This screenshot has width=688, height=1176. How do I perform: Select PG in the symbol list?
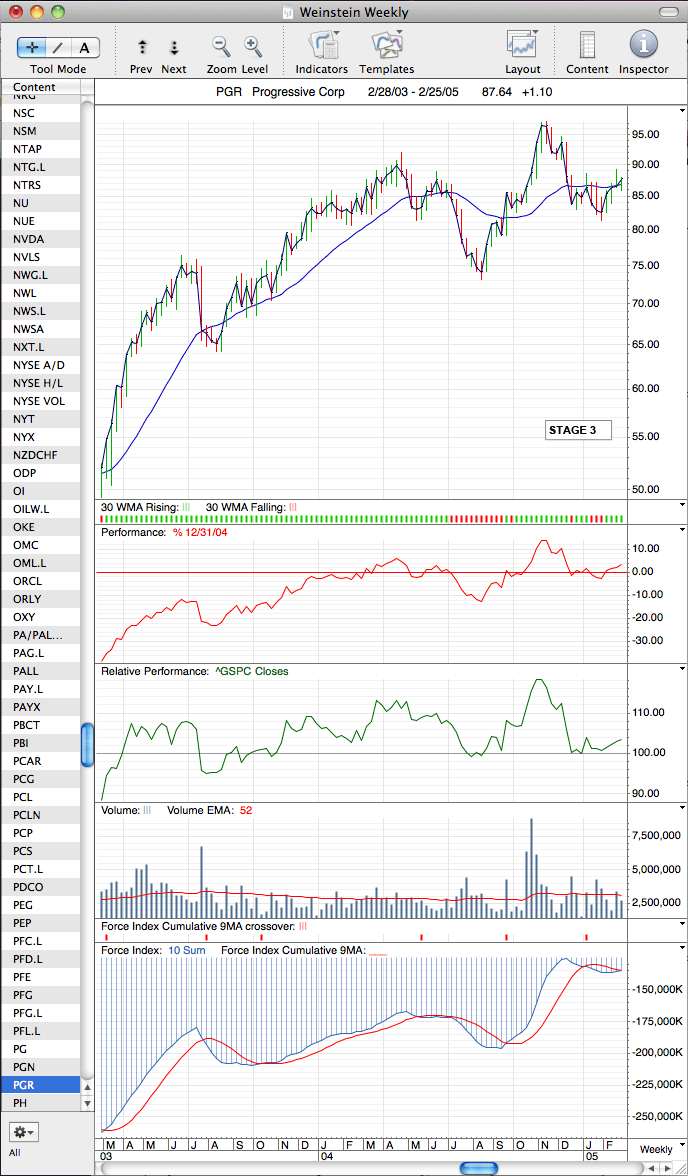pos(41,1049)
